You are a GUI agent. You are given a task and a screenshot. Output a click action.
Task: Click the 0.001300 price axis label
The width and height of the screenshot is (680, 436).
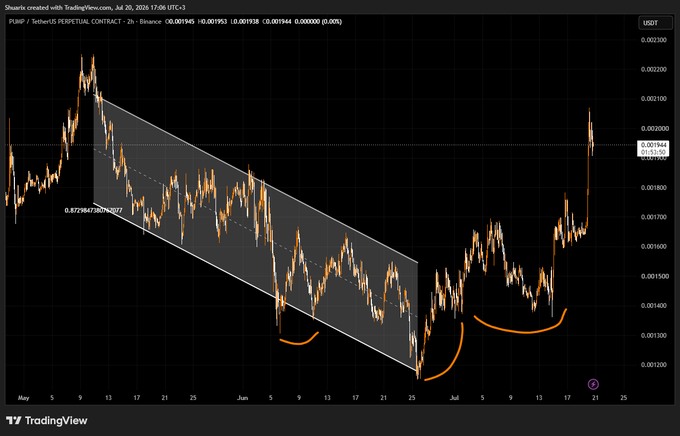pos(654,335)
